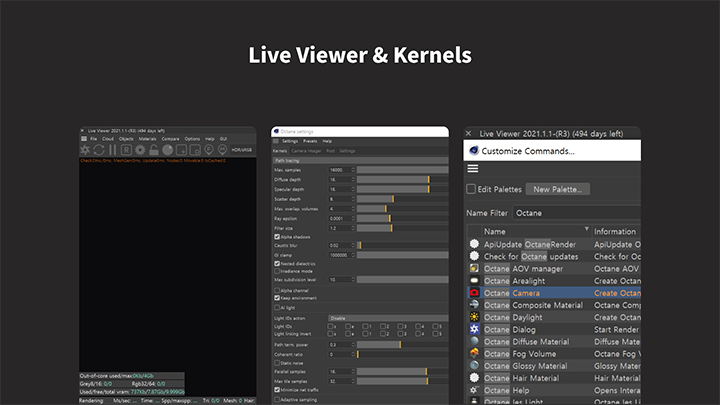Enable Irradiance mode checkbox
This screenshot has width=720, height=405.
[x=277, y=271]
